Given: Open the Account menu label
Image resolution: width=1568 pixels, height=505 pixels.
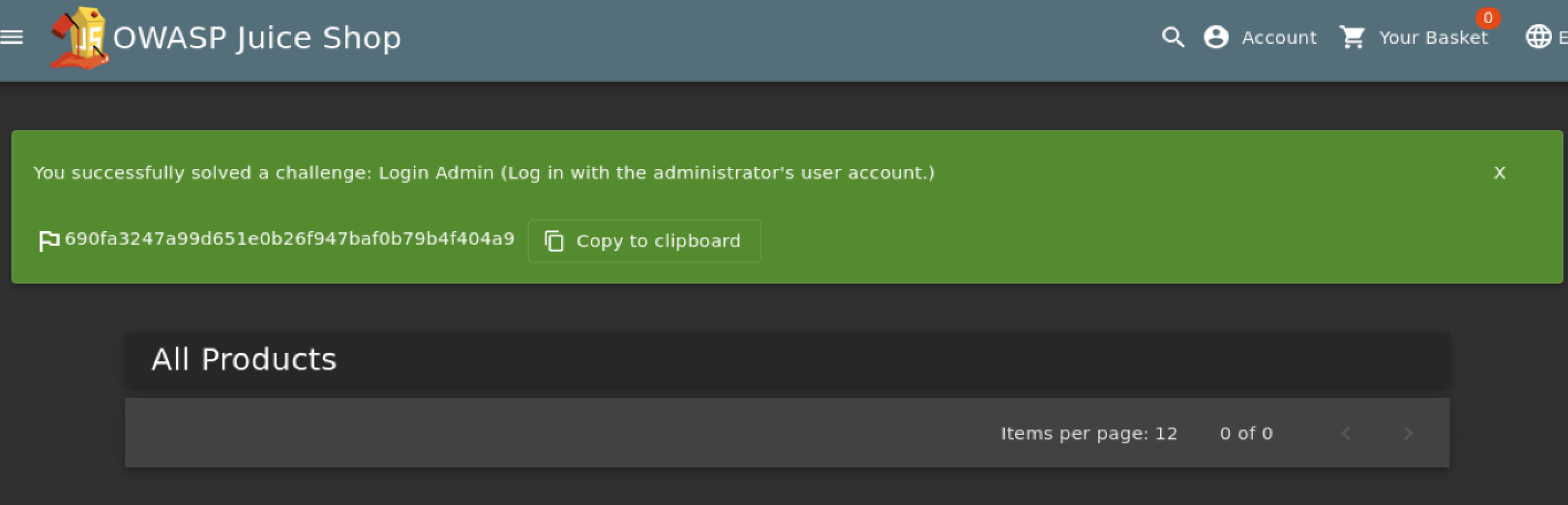Looking at the screenshot, I should click(1279, 38).
